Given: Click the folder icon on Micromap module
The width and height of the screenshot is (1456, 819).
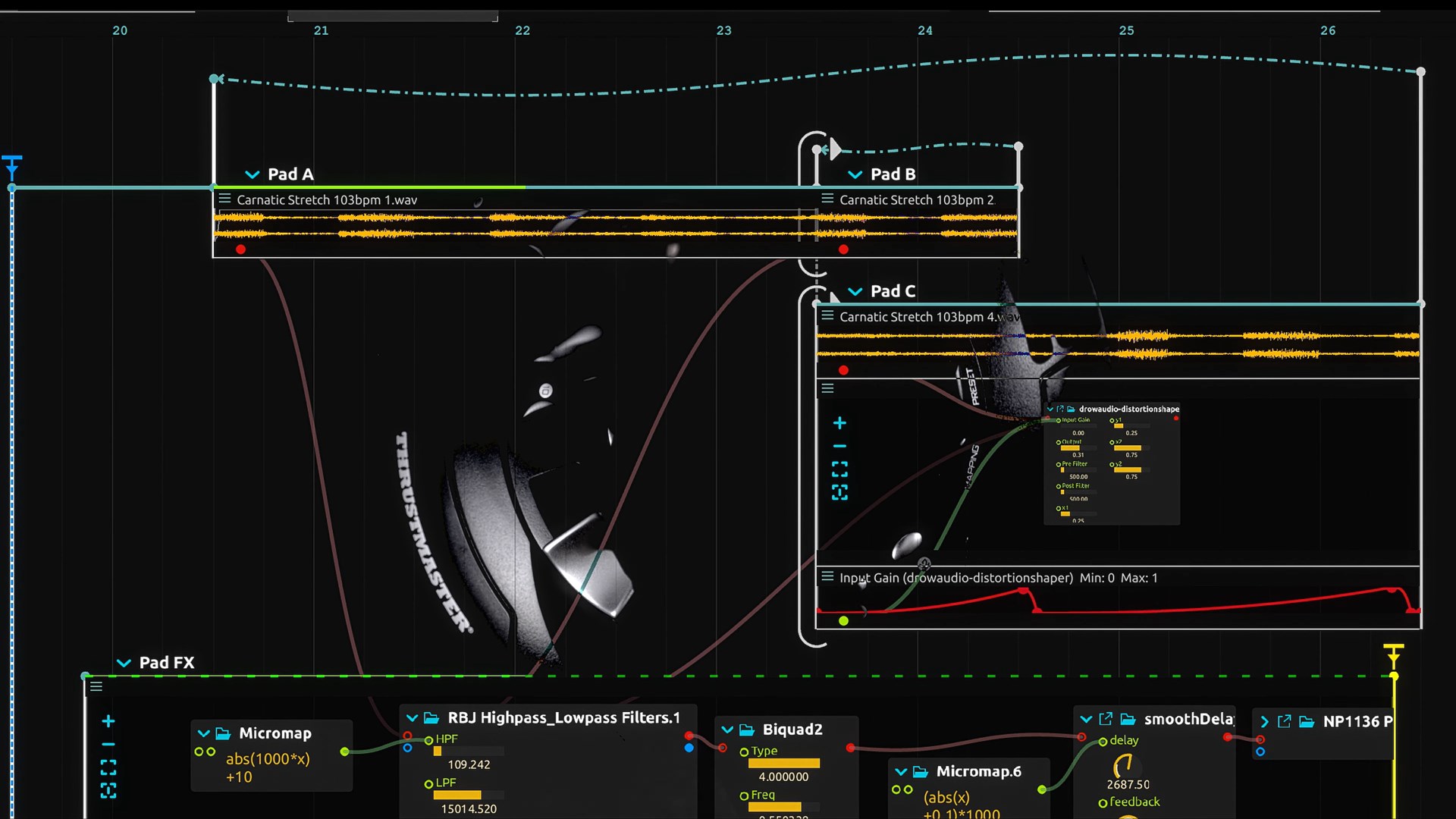Looking at the screenshot, I should [x=223, y=733].
